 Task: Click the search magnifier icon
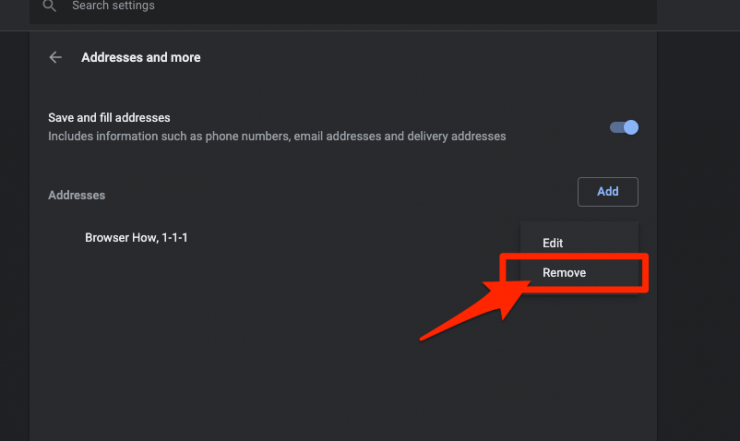[49, 6]
